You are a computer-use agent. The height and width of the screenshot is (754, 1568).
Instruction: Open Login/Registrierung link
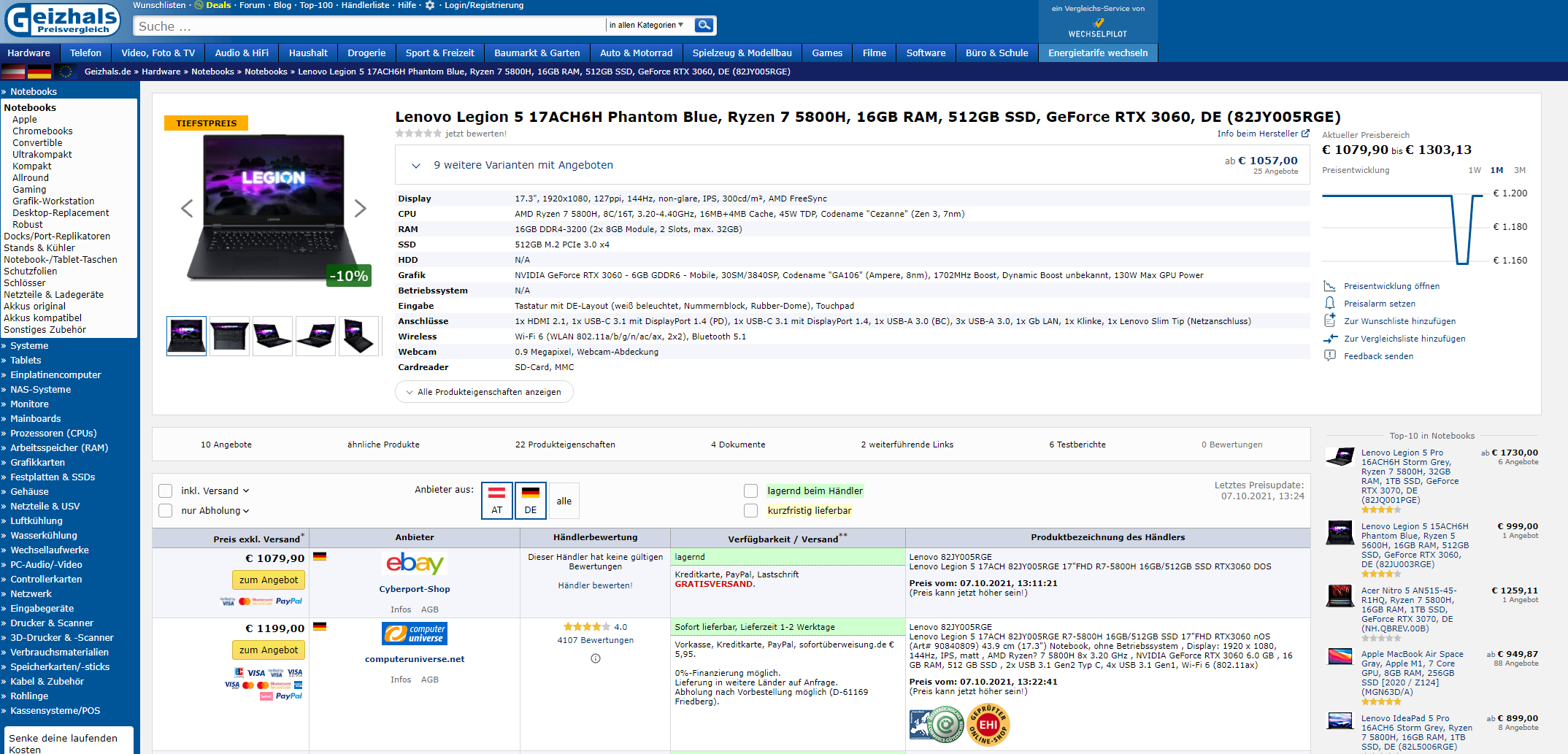click(x=484, y=5)
